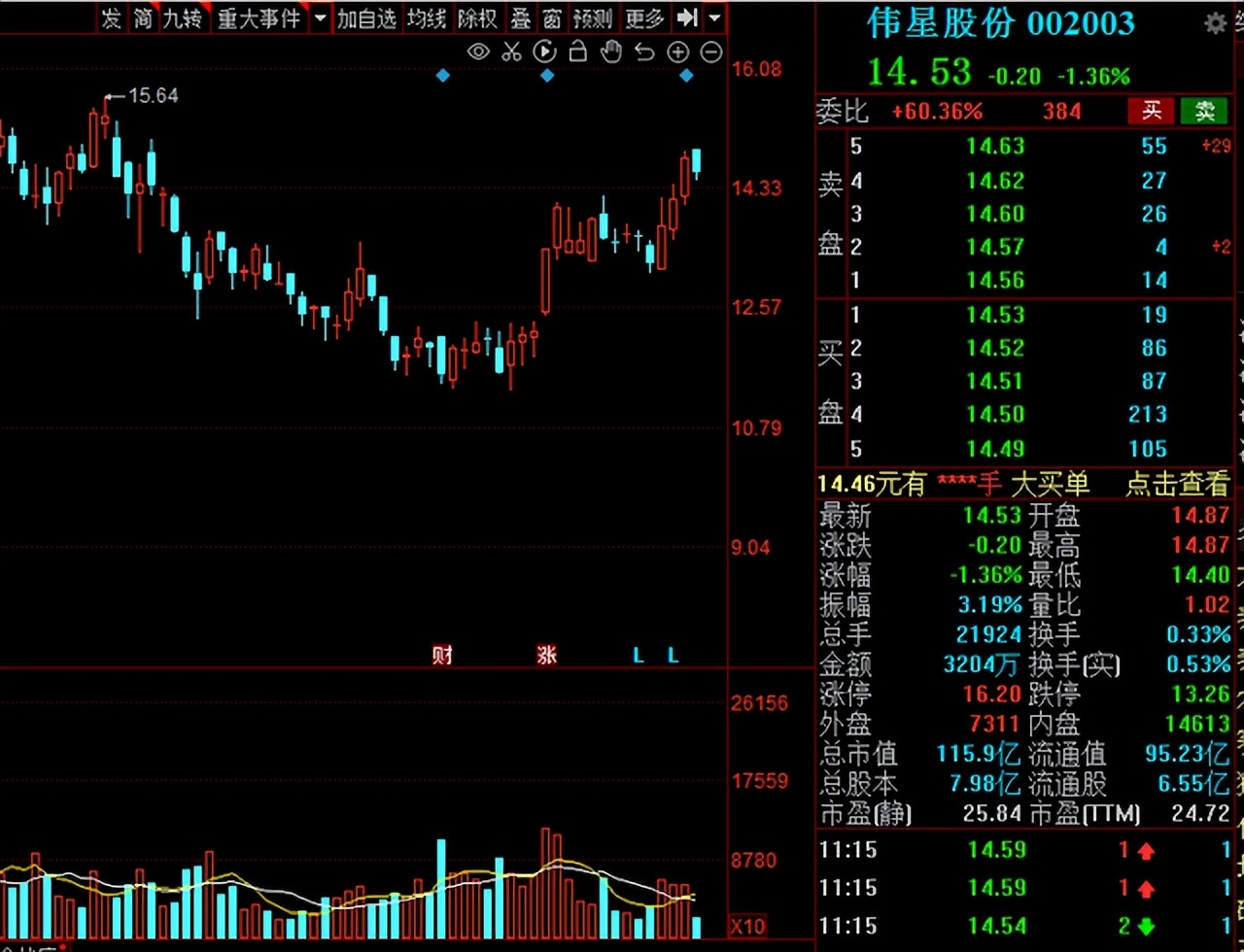This screenshot has height=952, width=1244.
Task: Click the 点击查看 link
Action: coord(1177,484)
